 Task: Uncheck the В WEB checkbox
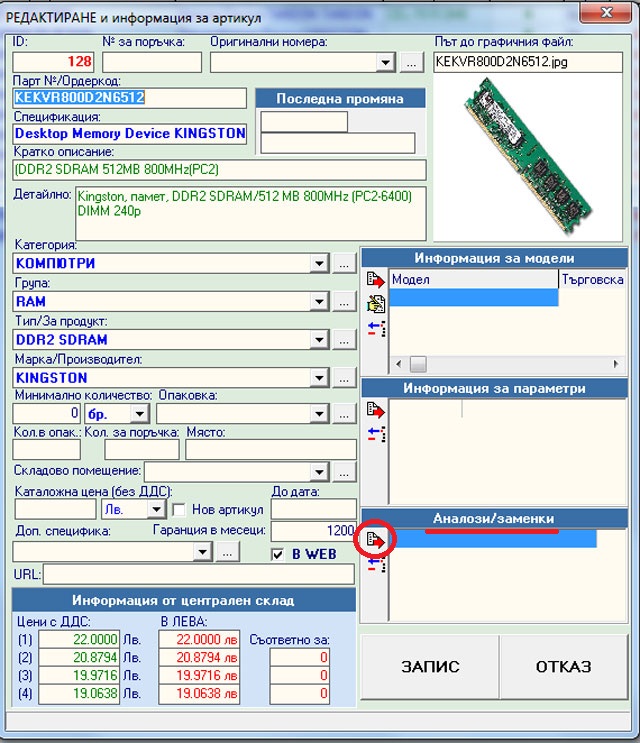pyautogui.click(x=278, y=554)
